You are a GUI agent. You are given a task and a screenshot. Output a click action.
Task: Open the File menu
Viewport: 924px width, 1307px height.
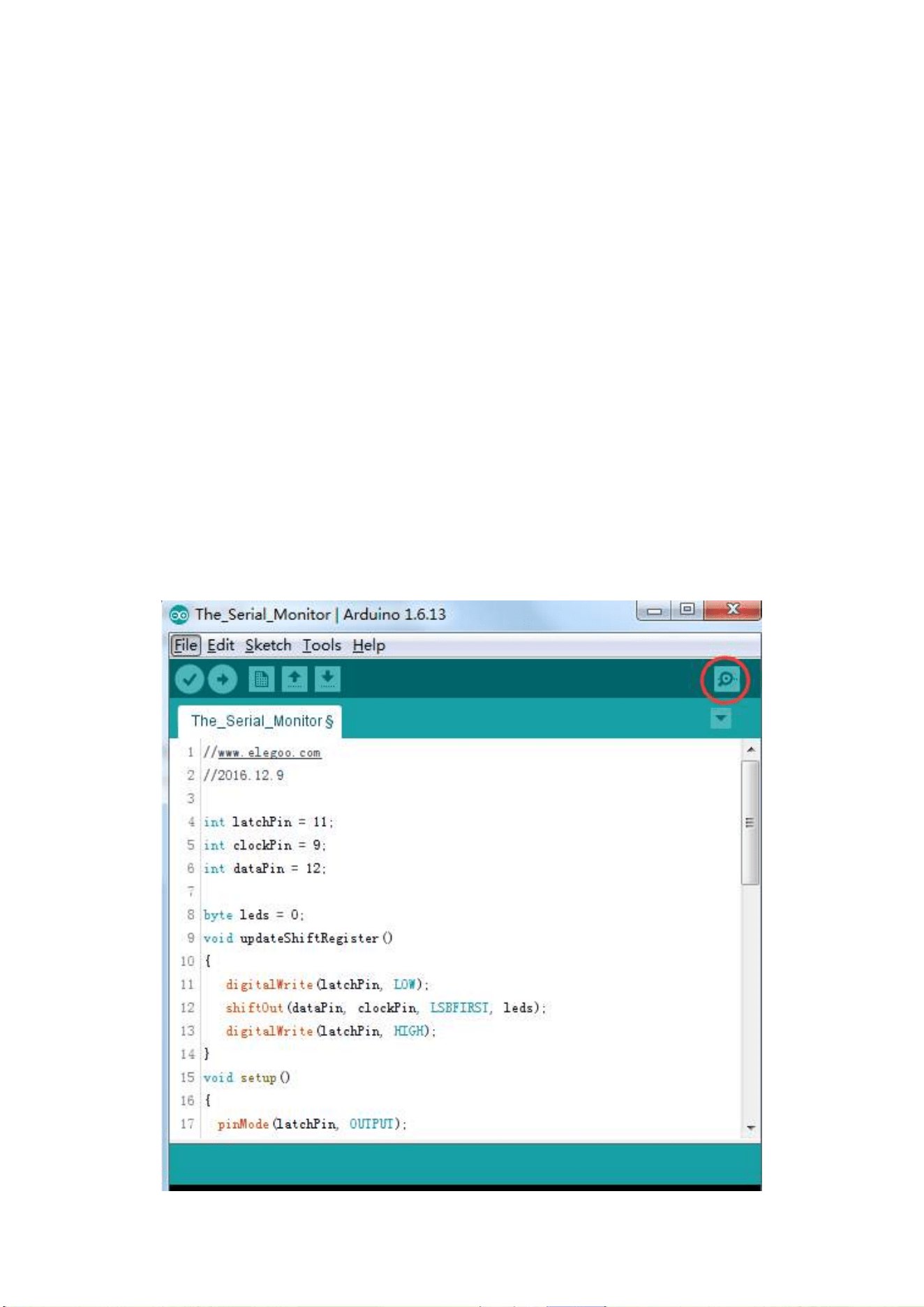click(x=186, y=645)
